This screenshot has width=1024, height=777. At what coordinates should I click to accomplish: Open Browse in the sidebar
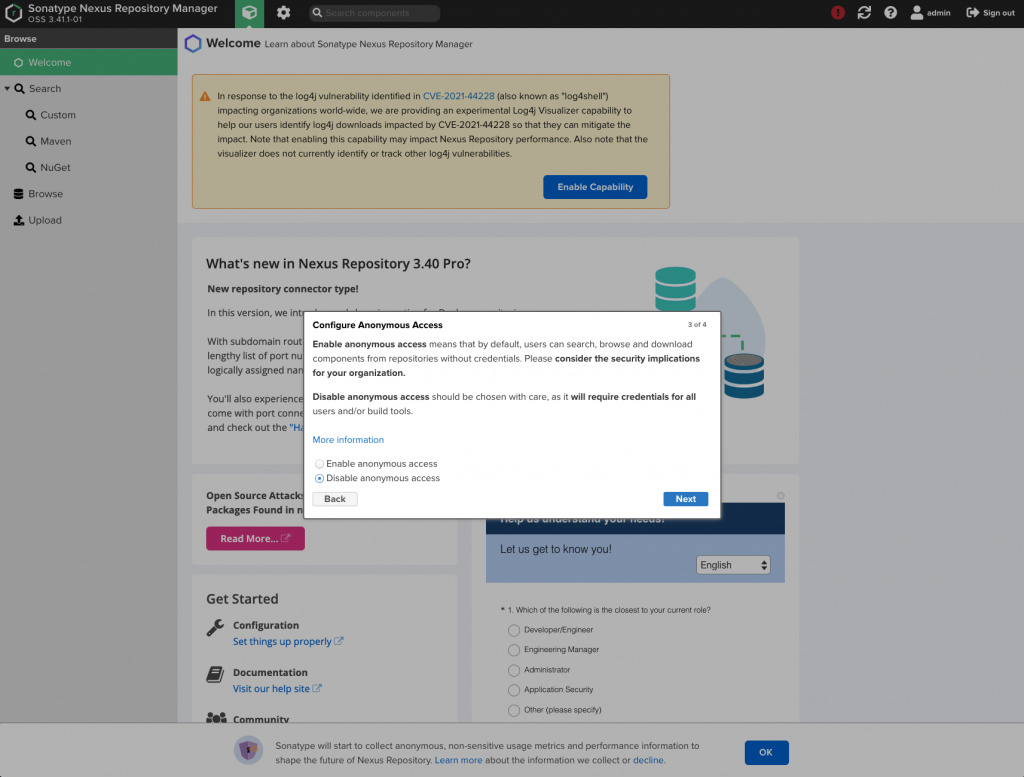(45, 194)
